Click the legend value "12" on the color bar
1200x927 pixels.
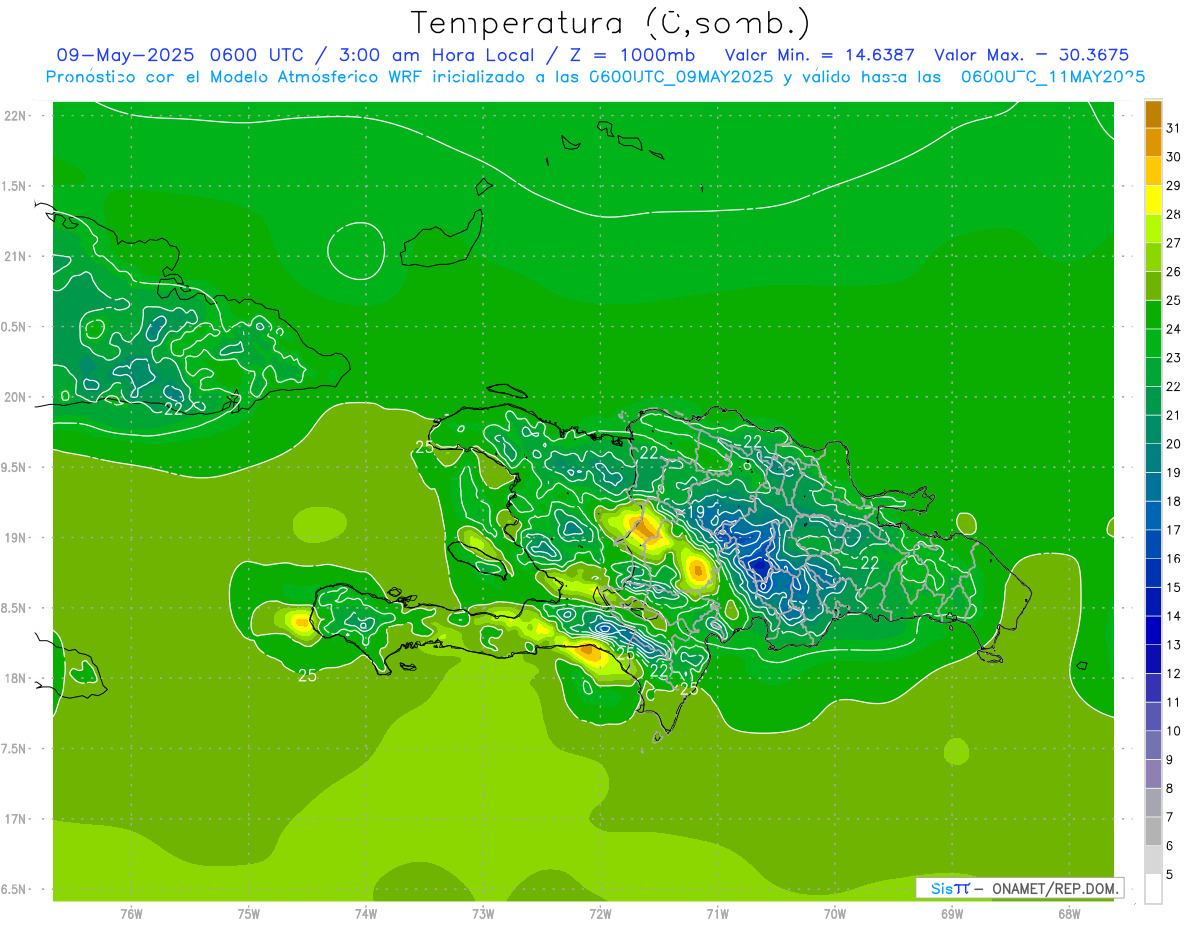click(x=1174, y=674)
